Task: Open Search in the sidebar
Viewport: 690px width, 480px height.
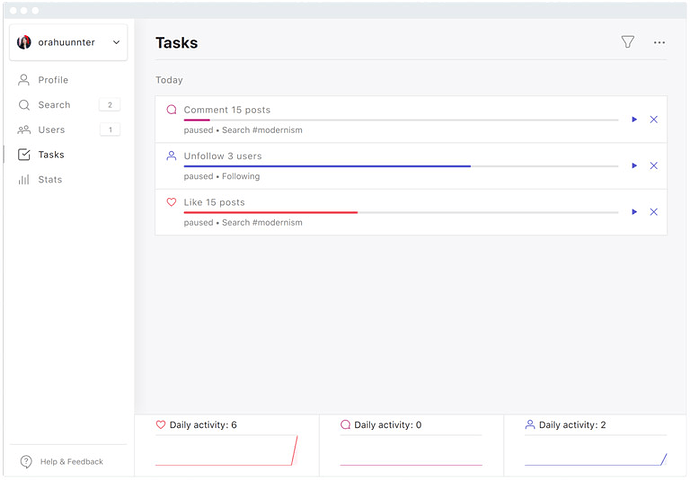Action: [54, 105]
